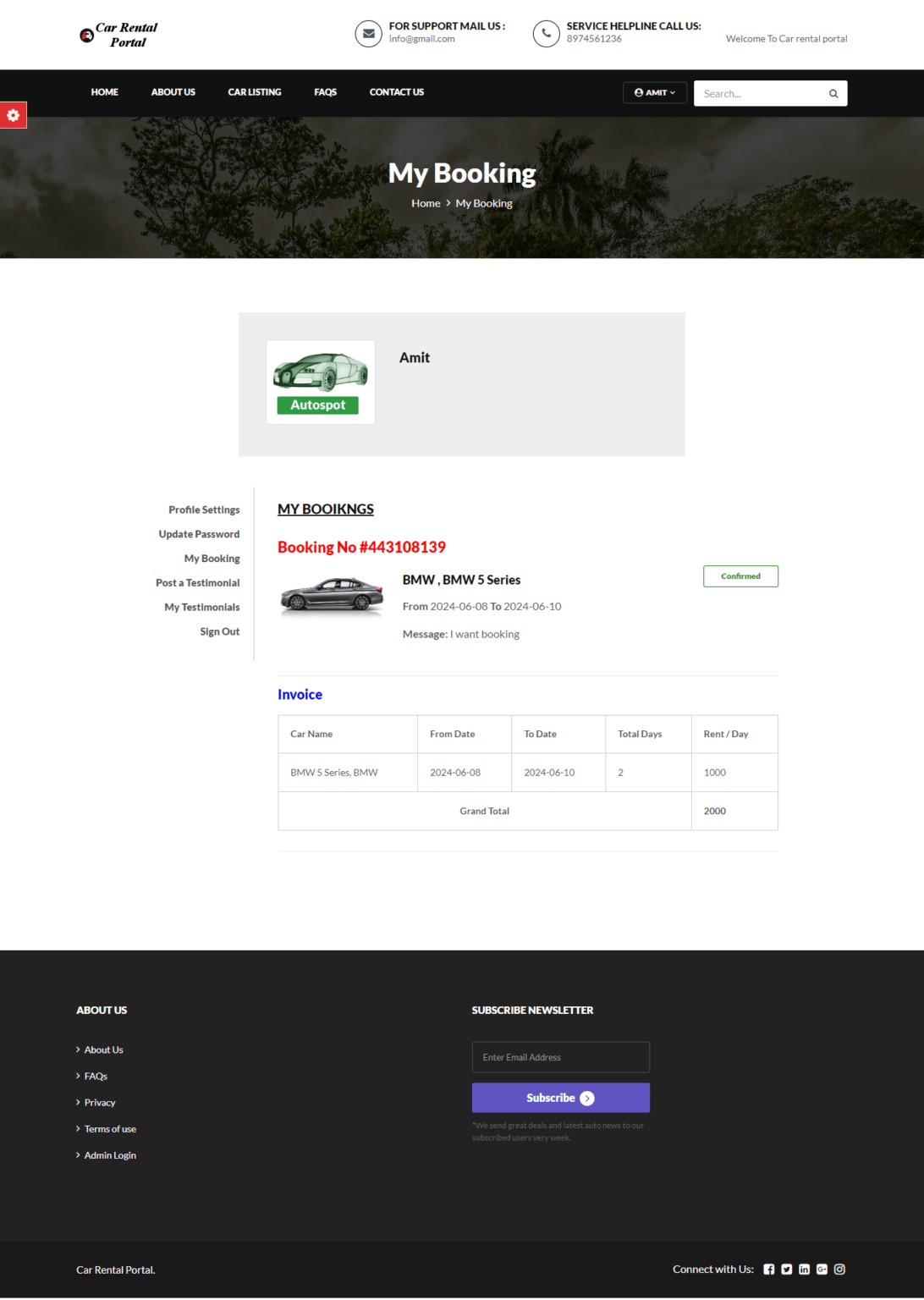Open the AMIT account dropdown
The image size is (924, 1300).
coord(654,92)
